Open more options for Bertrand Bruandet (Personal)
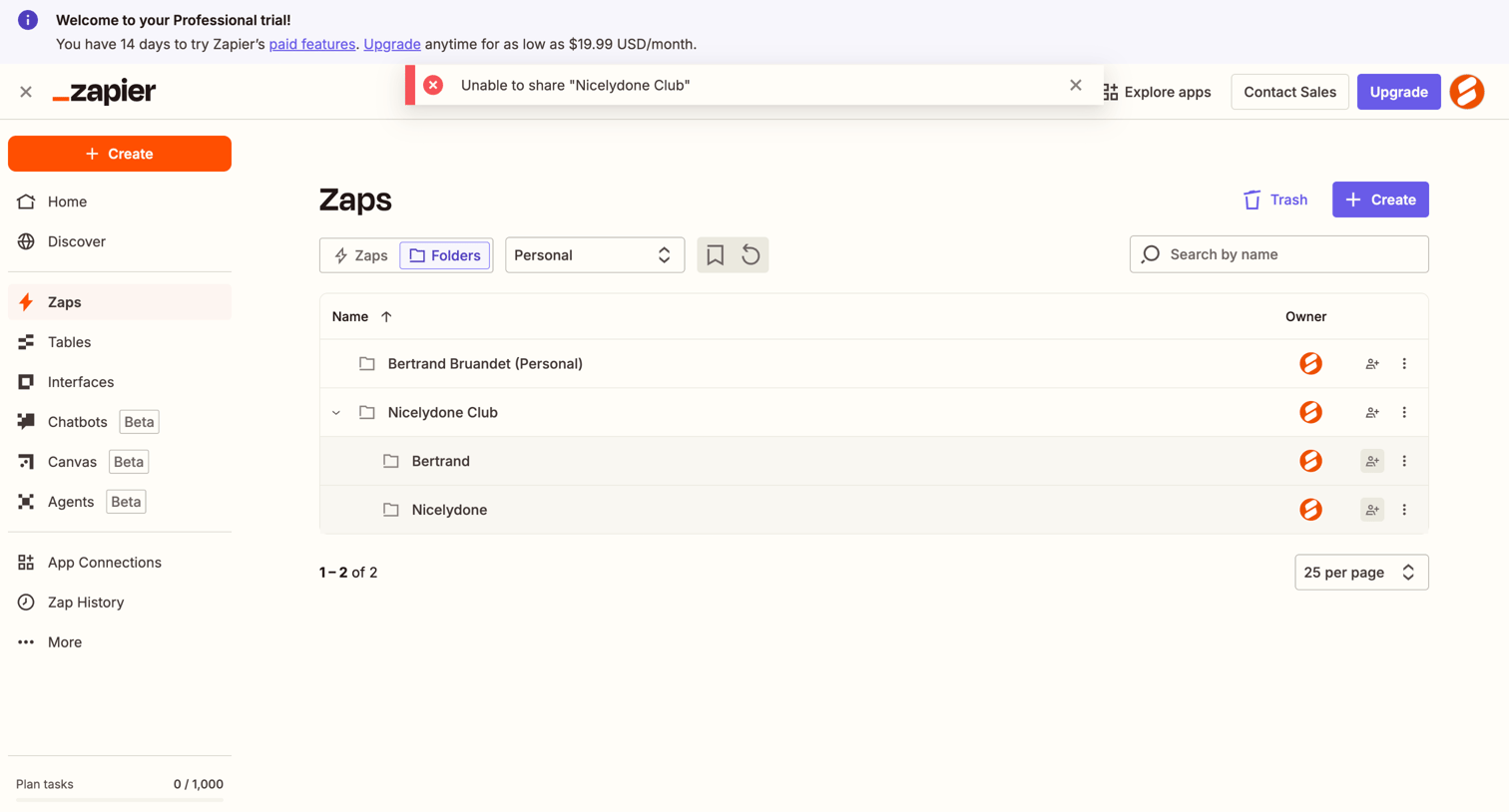Screen dimensions: 1509x812 1404,364
